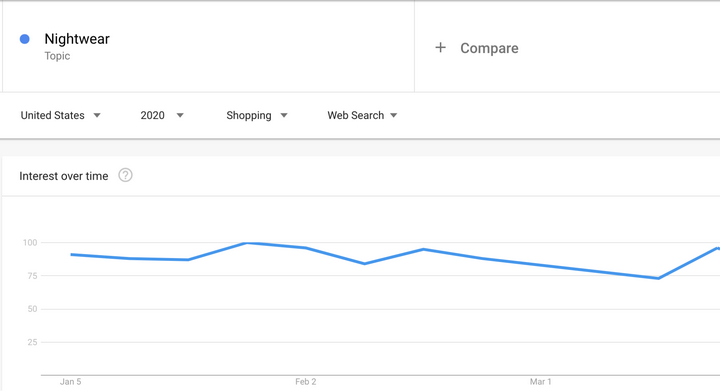This screenshot has width=720, height=391.
Task: Click the arrow beside Shopping
Action: click(x=284, y=116)
